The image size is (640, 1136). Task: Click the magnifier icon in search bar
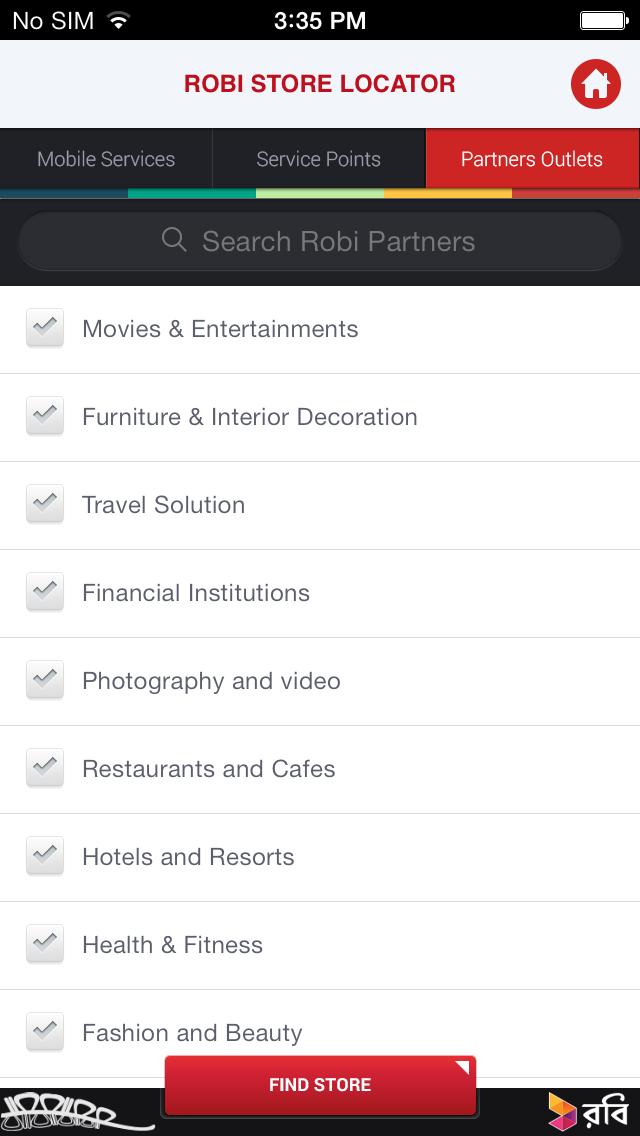pos(174,240)
